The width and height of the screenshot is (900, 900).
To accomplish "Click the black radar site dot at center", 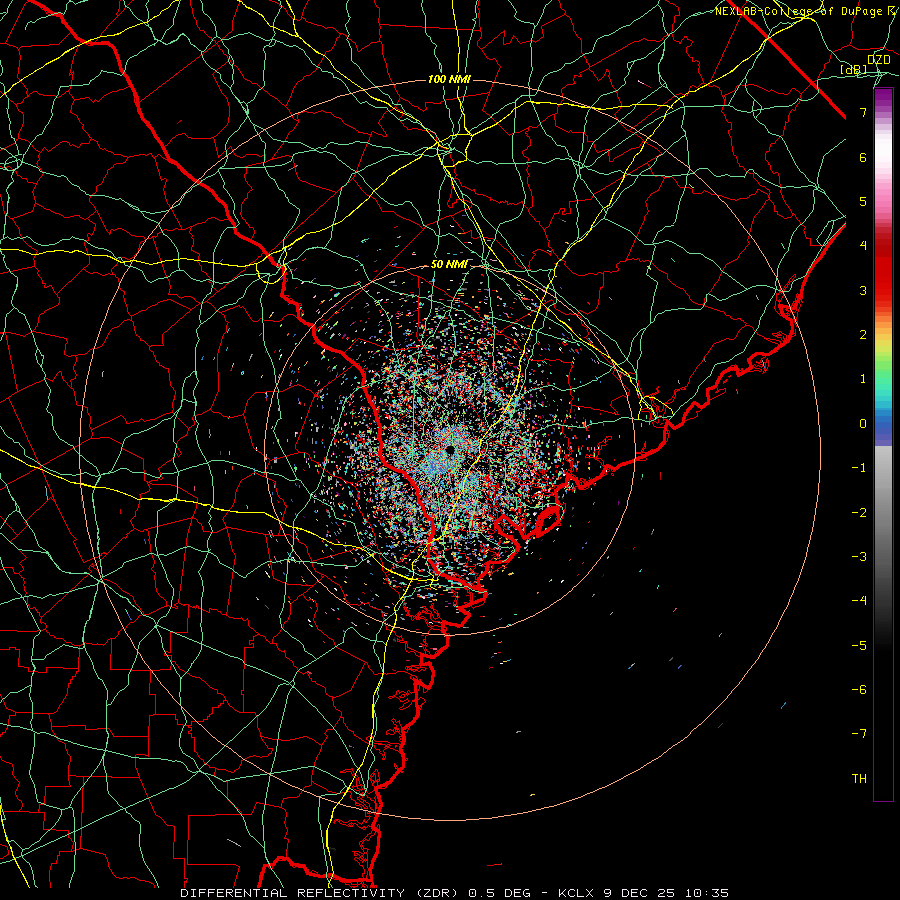I will pos(450,449).
